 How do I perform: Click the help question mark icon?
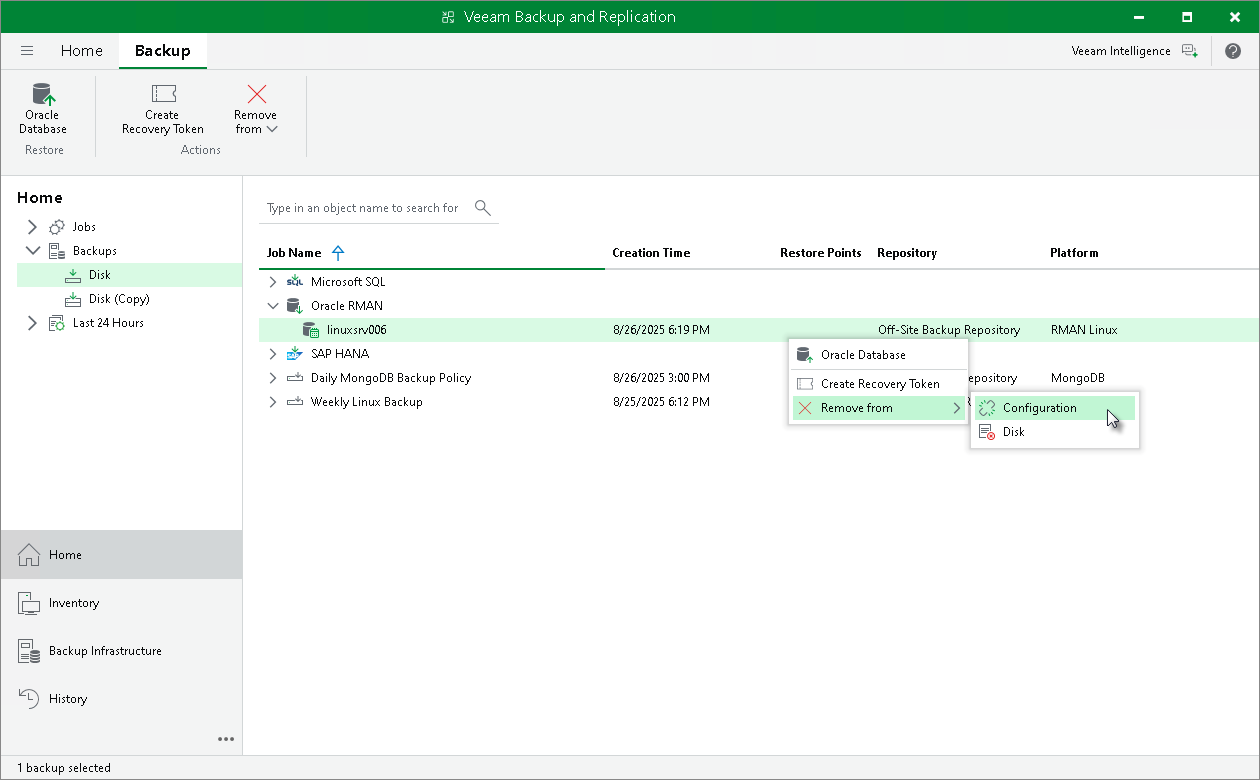pyautogui.click(x=1232, y=51)
